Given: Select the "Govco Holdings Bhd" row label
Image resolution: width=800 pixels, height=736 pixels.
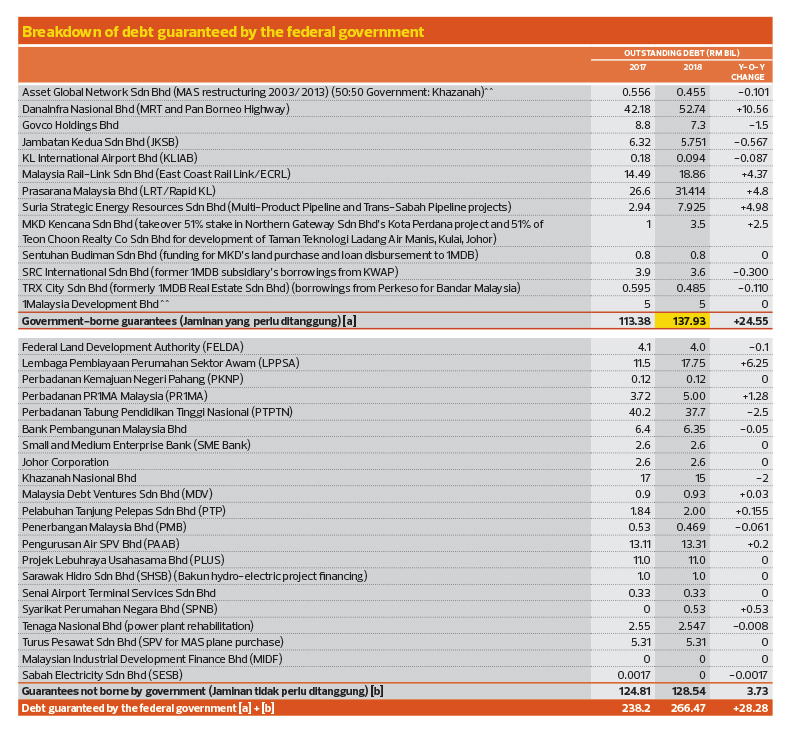Looking at the screenshot, I should (x=70, y=125).
